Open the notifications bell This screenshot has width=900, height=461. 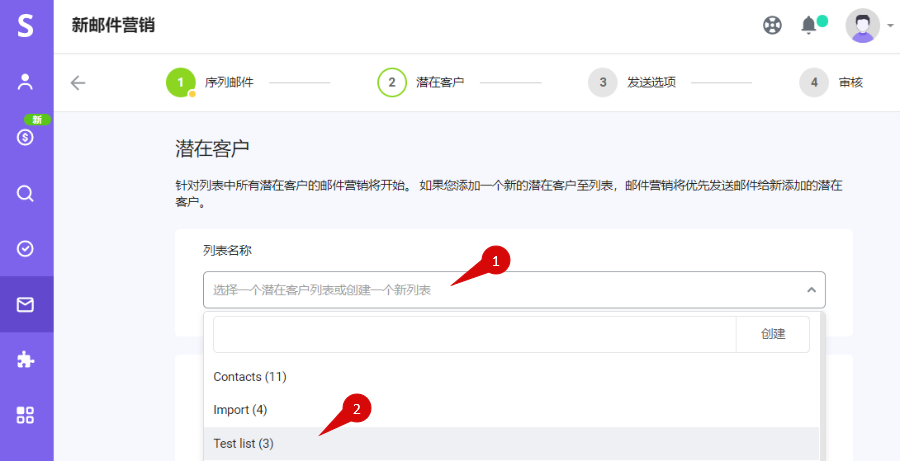point(809,25)
